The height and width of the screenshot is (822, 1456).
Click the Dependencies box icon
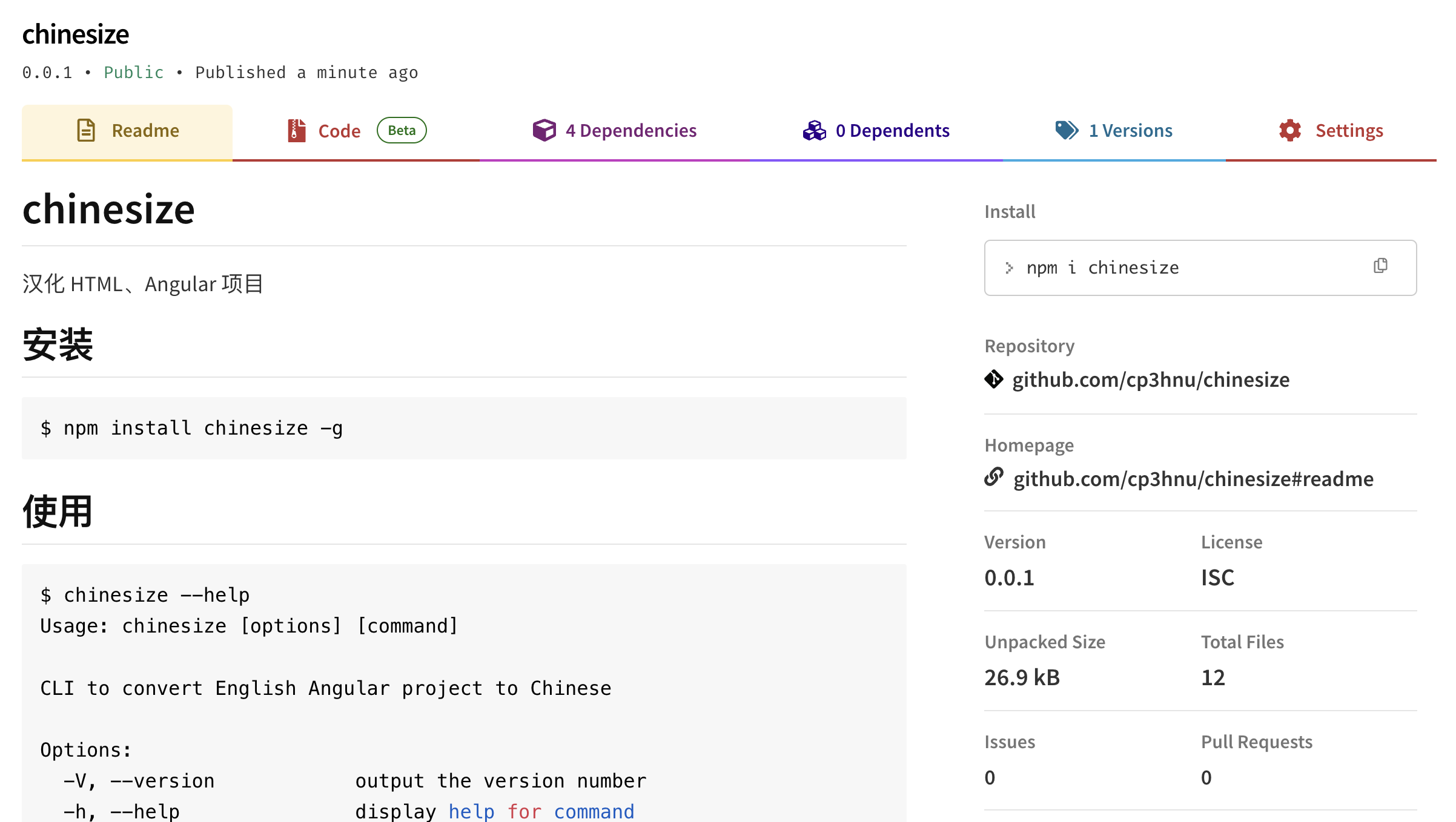point(544,130)
